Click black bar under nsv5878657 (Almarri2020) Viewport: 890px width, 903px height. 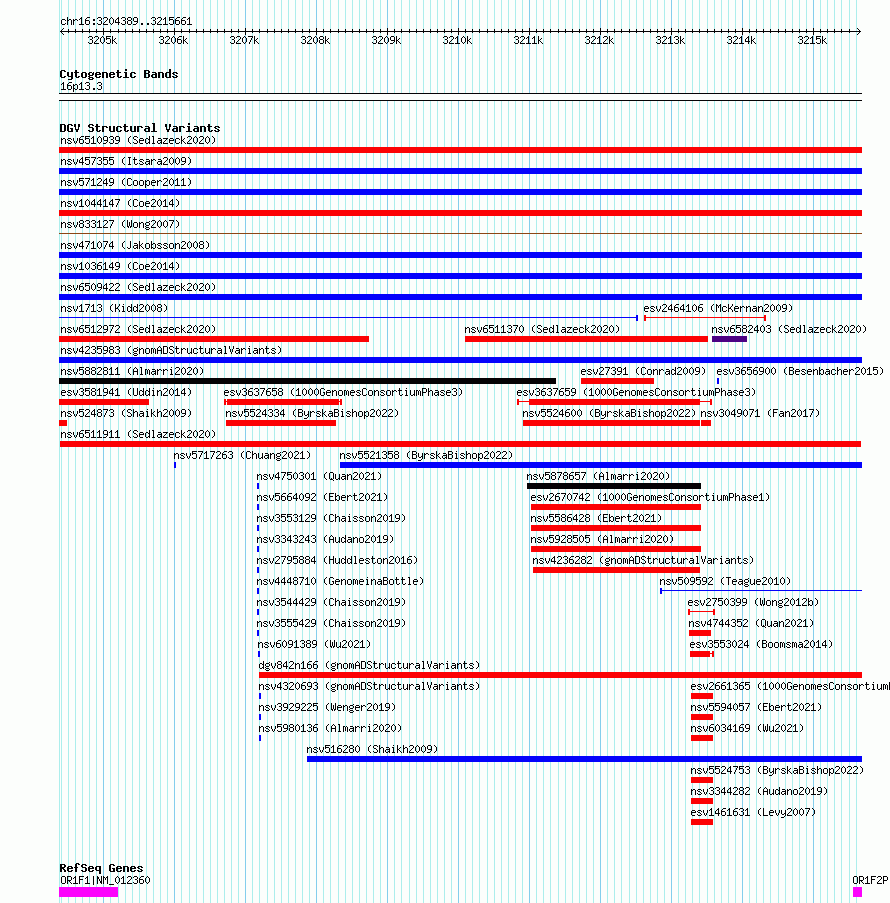pyautogui.click(x=614, y=486)
